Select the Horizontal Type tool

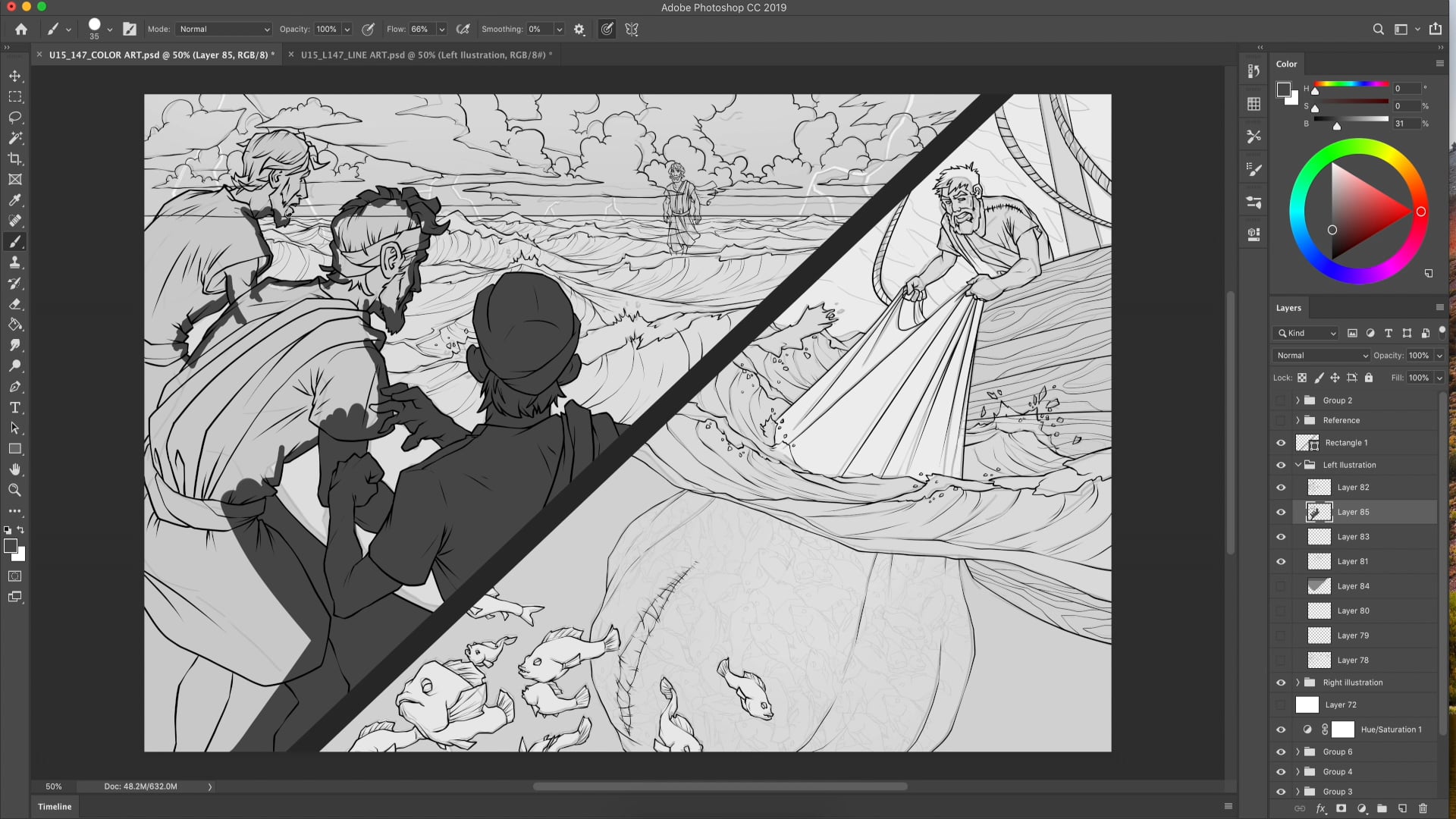pyautogui.click(x=15, y=407)
